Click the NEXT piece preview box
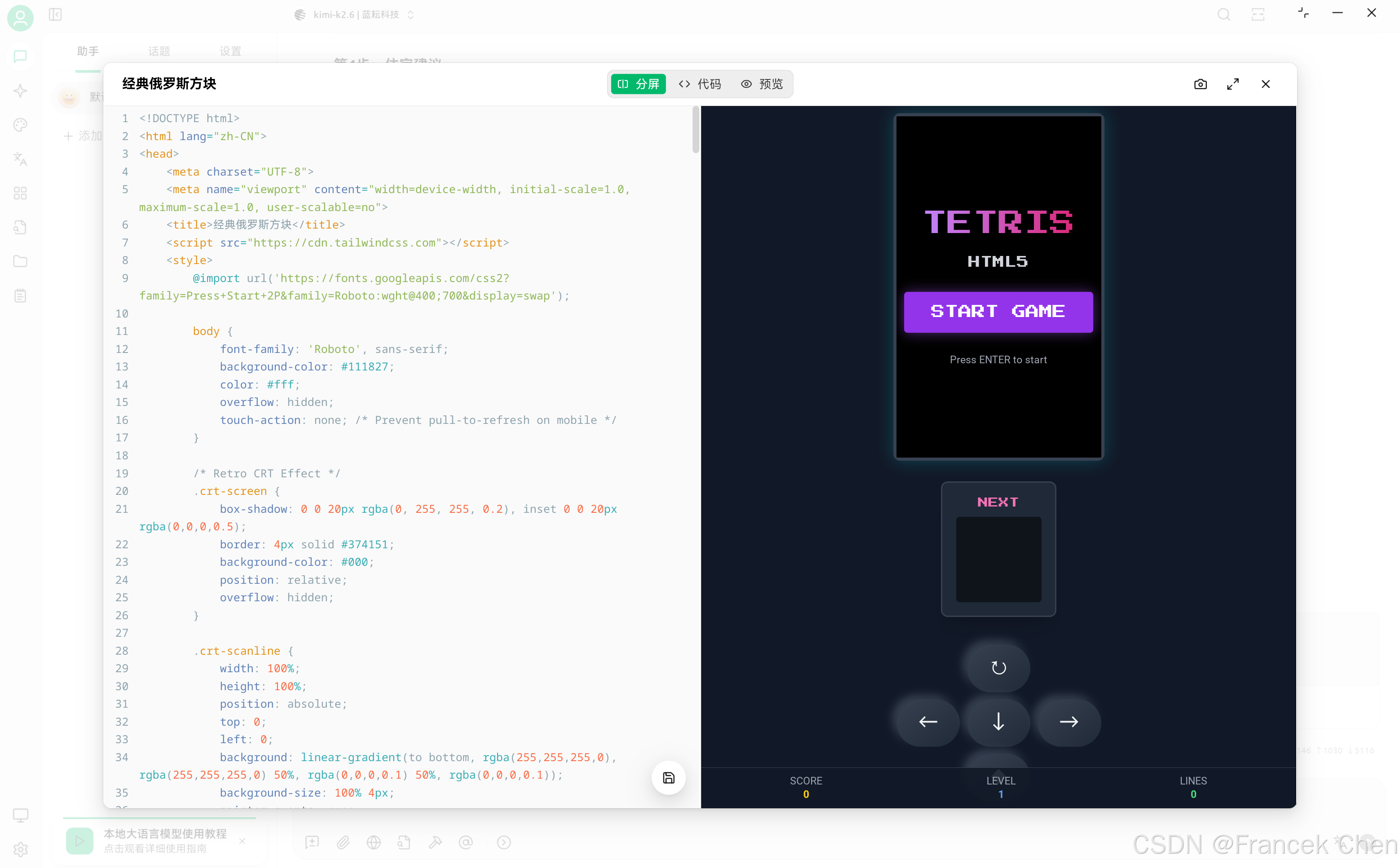1400x868 pixels. 998,559
